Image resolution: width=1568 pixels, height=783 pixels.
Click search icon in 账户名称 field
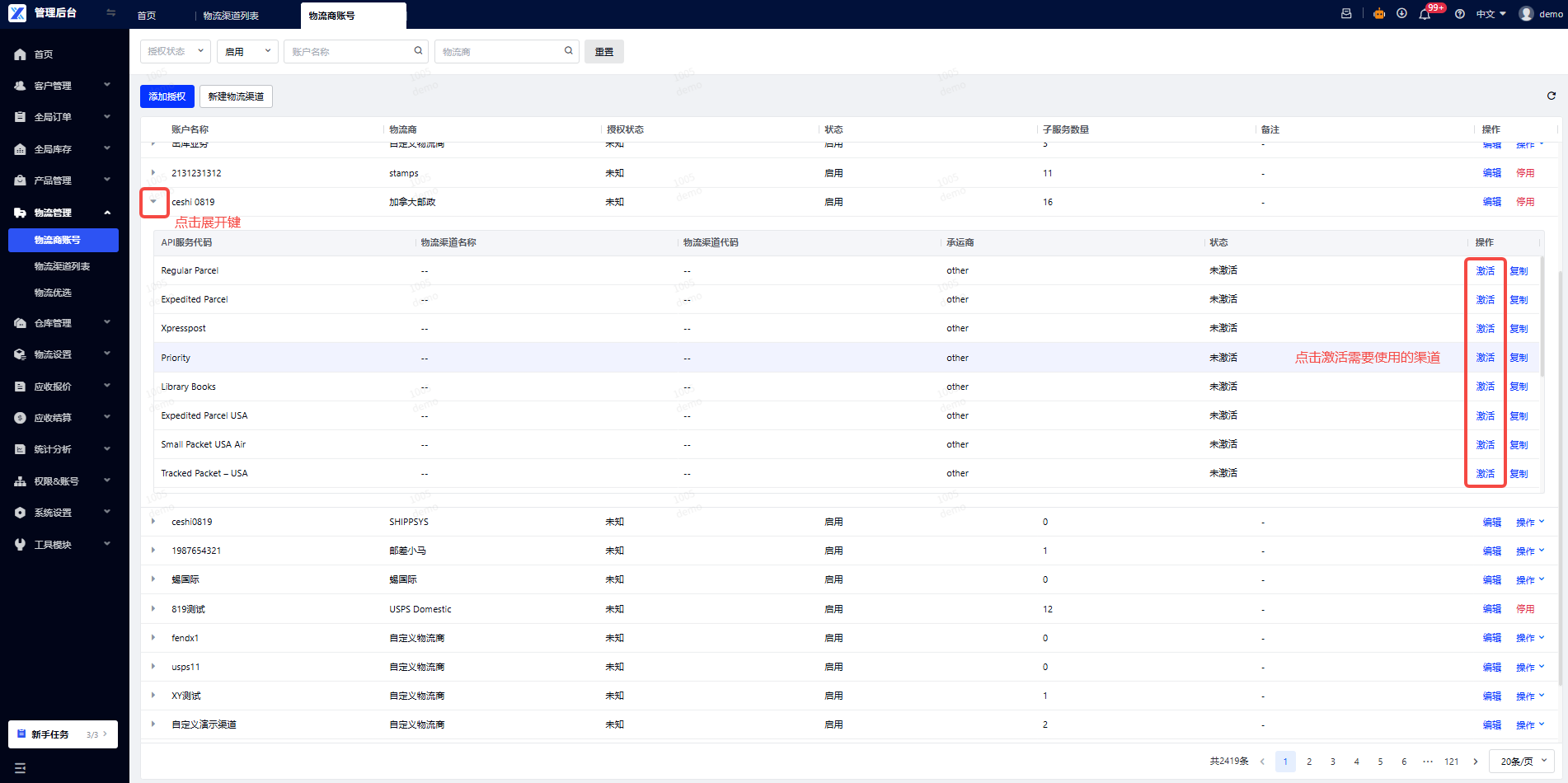(x=418, y=51)
